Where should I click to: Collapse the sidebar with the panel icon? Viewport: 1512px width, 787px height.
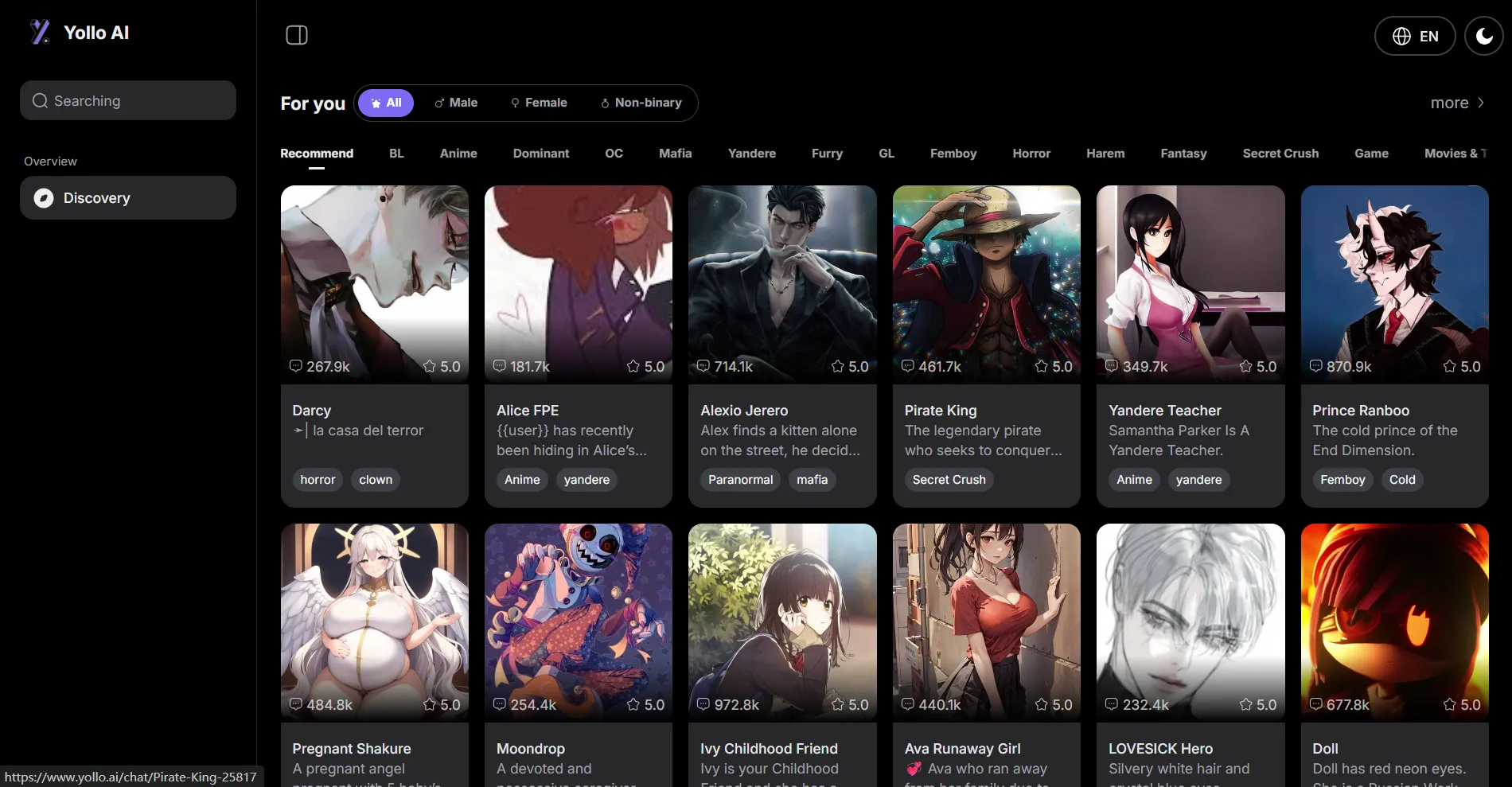(x=297, y=35)
